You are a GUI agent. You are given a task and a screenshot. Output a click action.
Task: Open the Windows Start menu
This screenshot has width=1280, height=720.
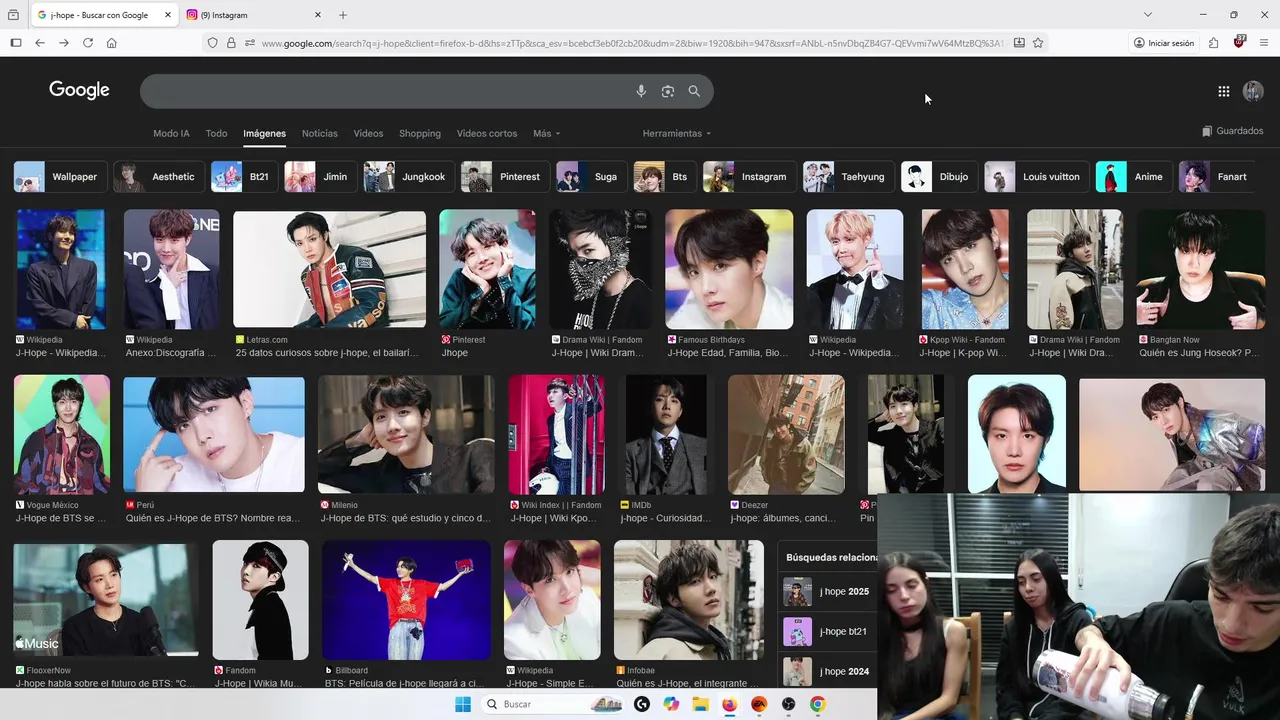[463, 704]
